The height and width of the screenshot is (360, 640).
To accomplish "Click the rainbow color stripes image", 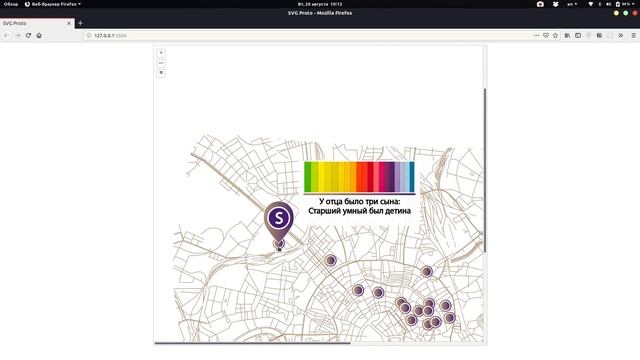I will pos(359,177).
